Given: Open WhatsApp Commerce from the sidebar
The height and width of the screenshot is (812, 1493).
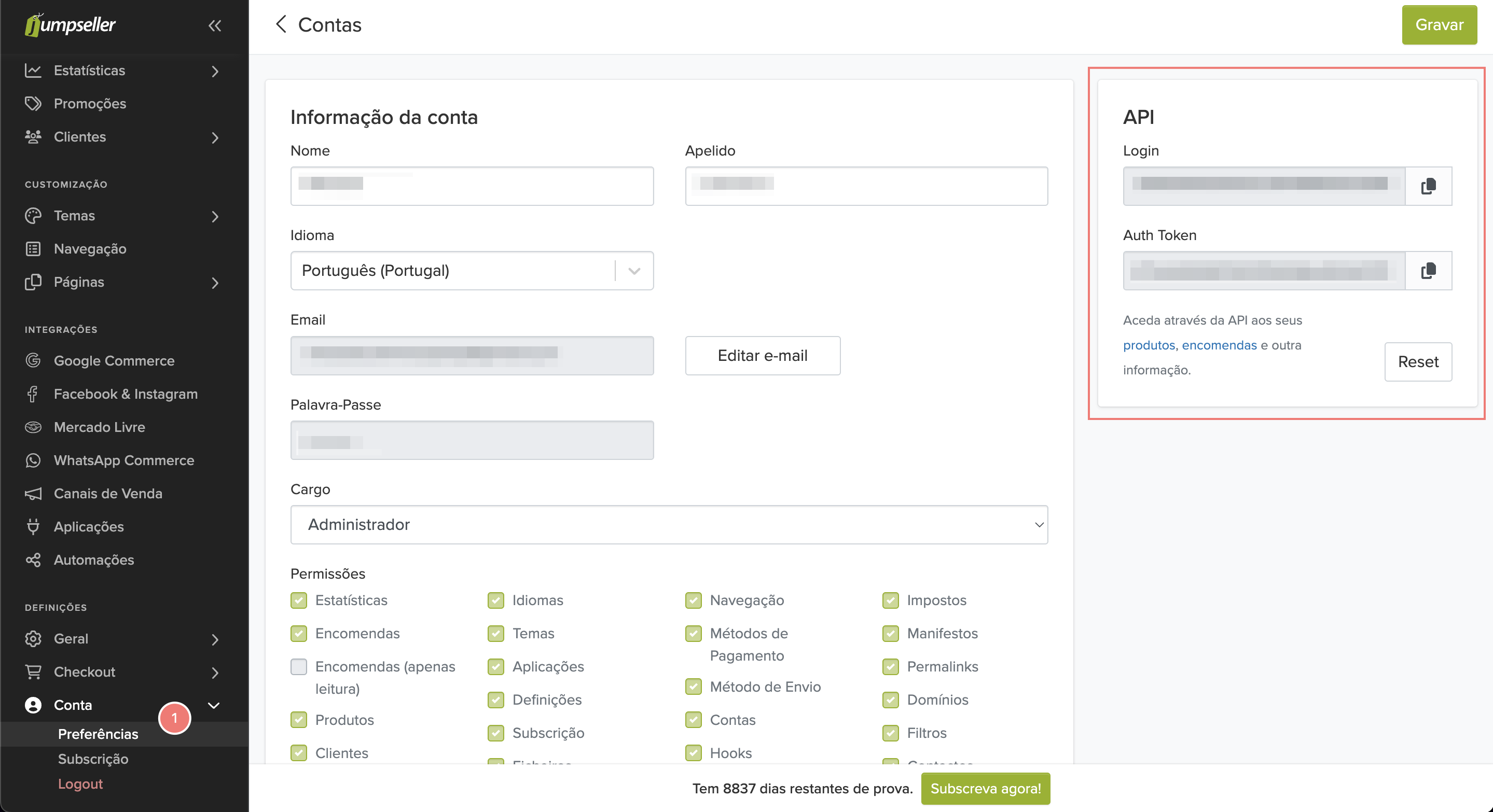Looking at the screenshot, I should (123, 460).
